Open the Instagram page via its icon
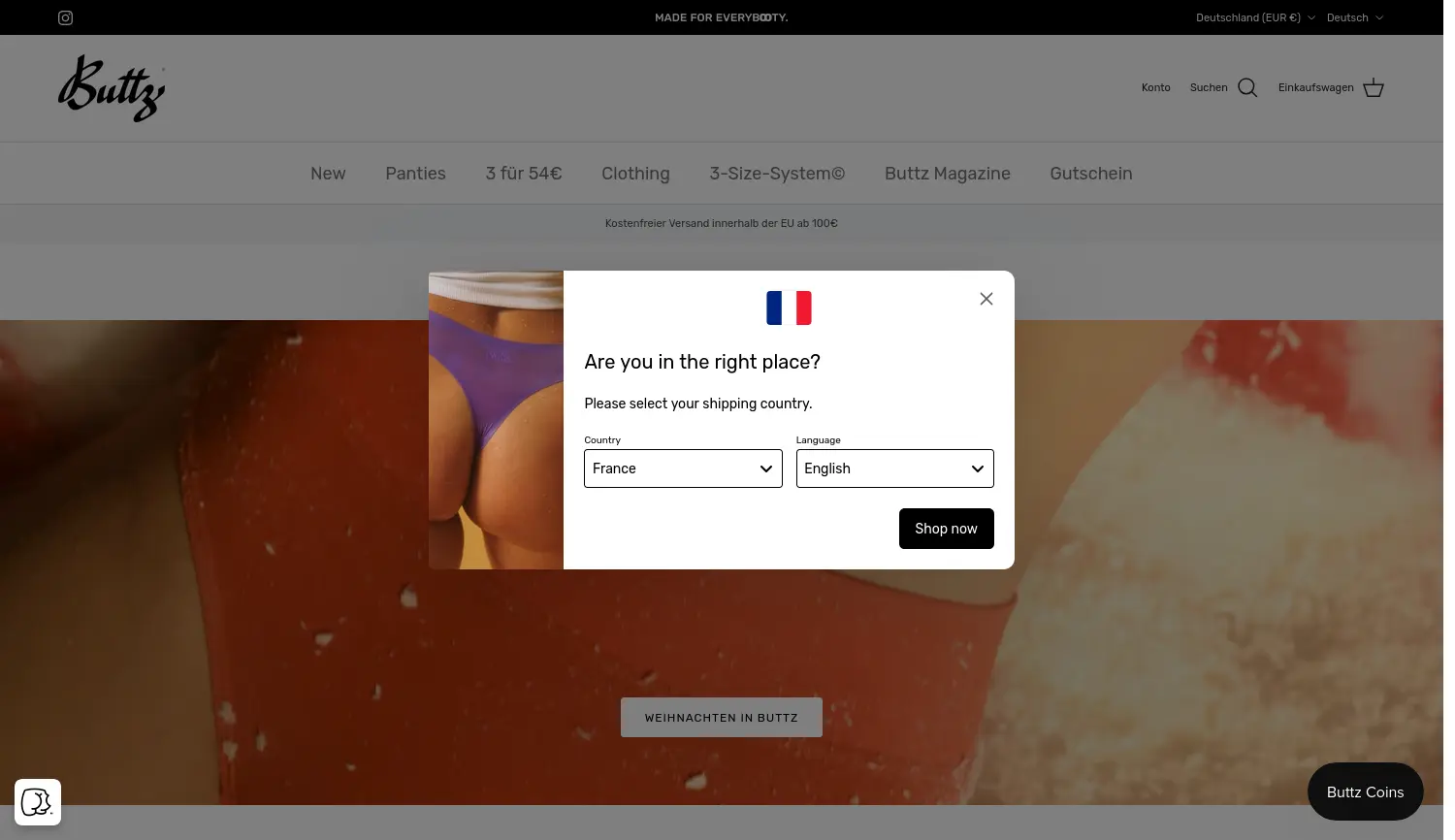Screen dimensions: 1455x840 pyautogui.click(x=65, y=16)
